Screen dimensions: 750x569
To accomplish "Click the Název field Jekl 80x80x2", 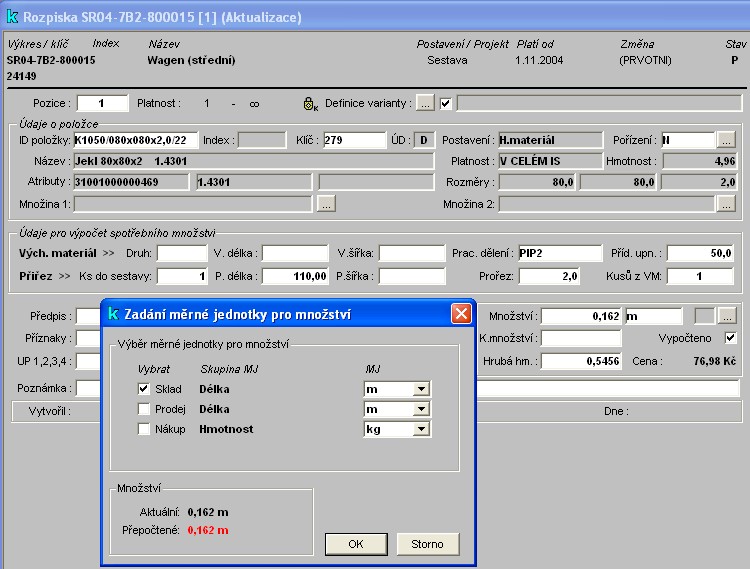I will [254, 161].
